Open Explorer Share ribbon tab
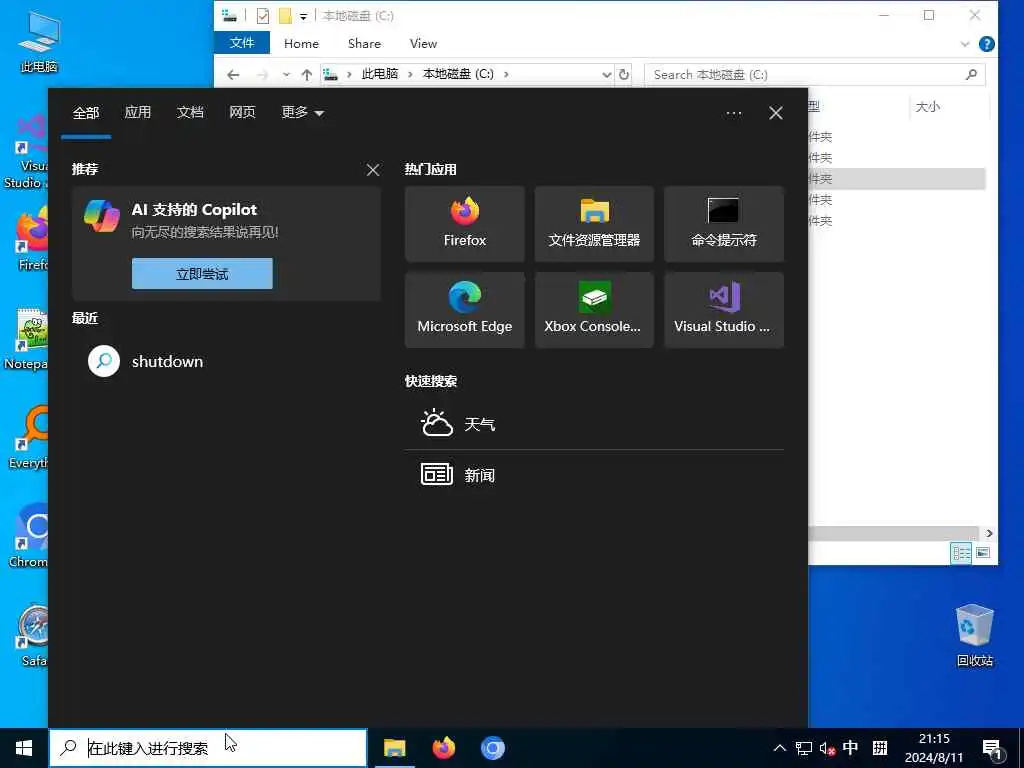The width and height of the screenshot is (1024, 768). point(364,43)
